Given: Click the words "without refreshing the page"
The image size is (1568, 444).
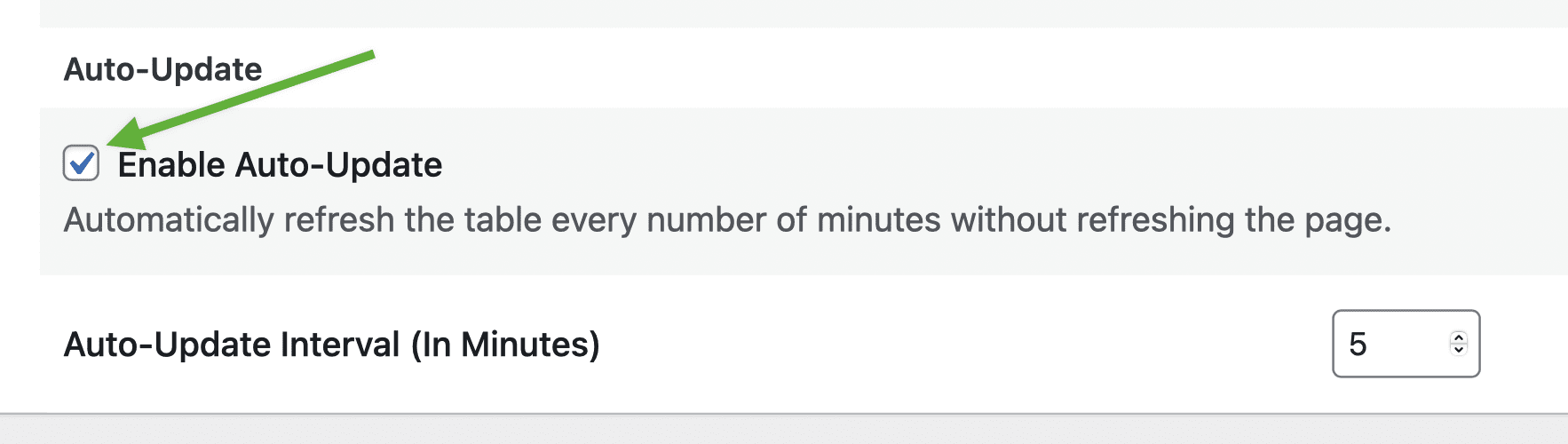Looking at the screenshot, I should pyautogui.click(x=1170, y=220).
